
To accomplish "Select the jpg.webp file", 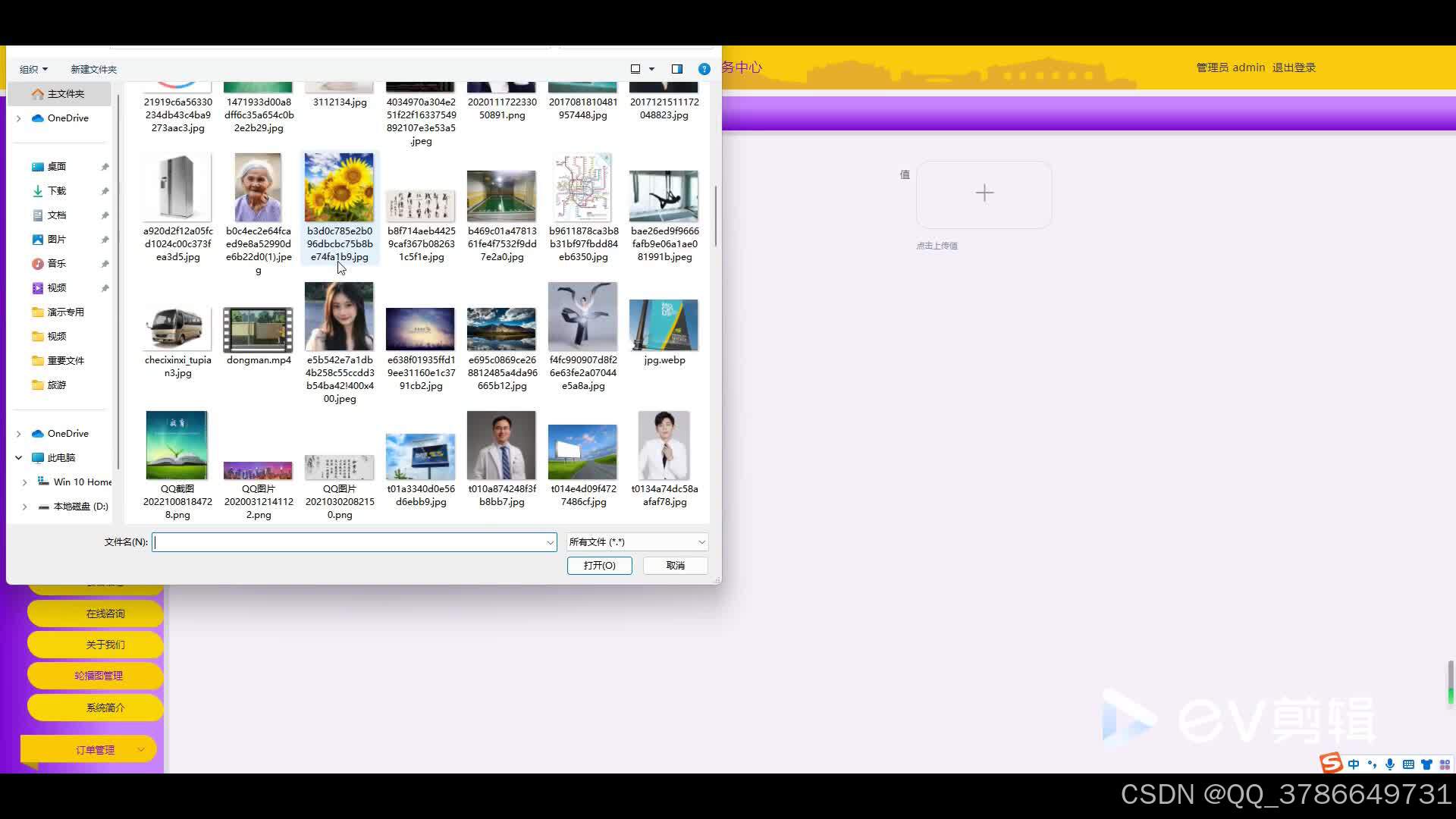I will pyautogui.click(x=664, y=332).
